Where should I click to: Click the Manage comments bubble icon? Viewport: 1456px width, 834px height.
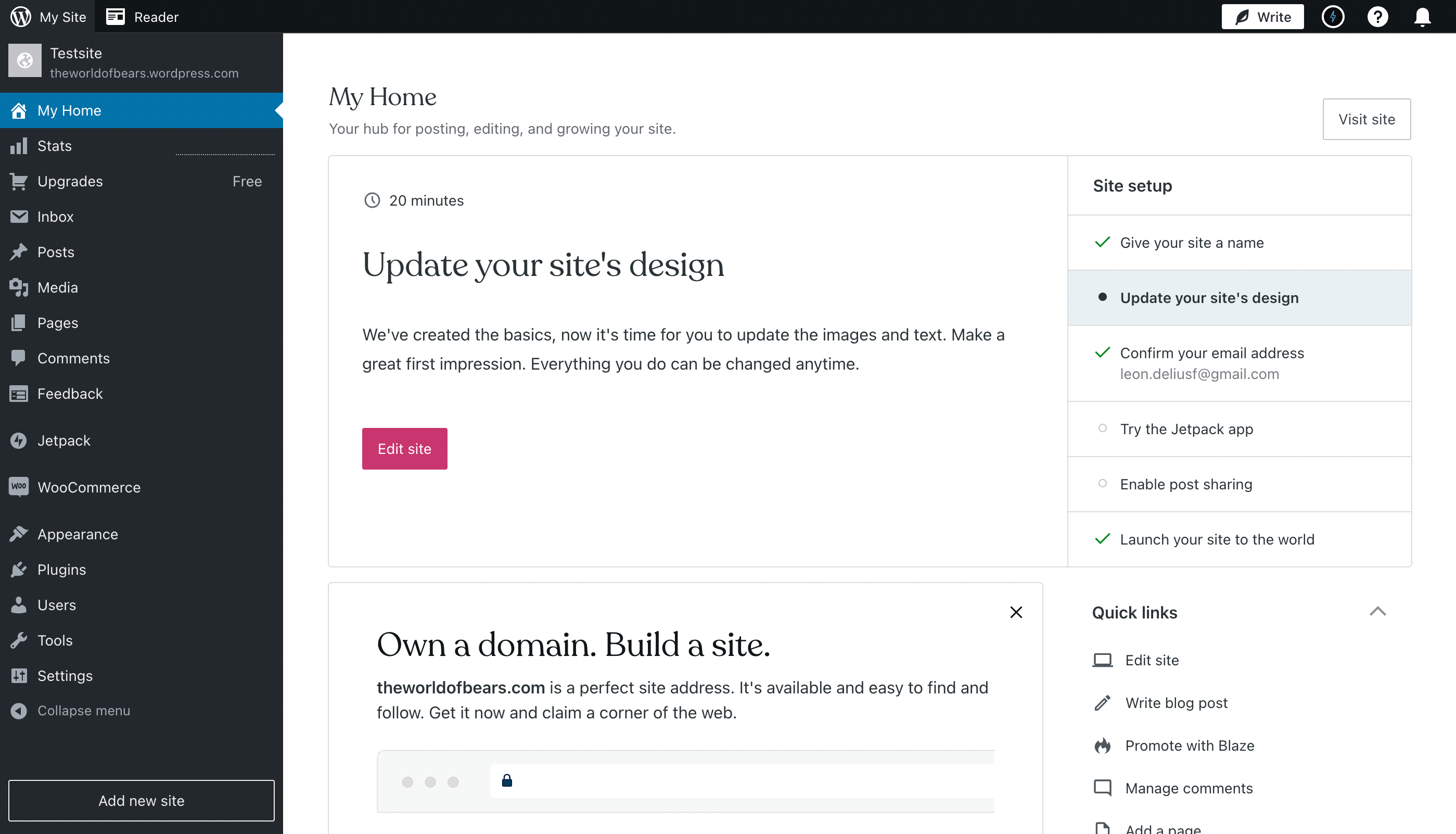[x=1102, y=788]
